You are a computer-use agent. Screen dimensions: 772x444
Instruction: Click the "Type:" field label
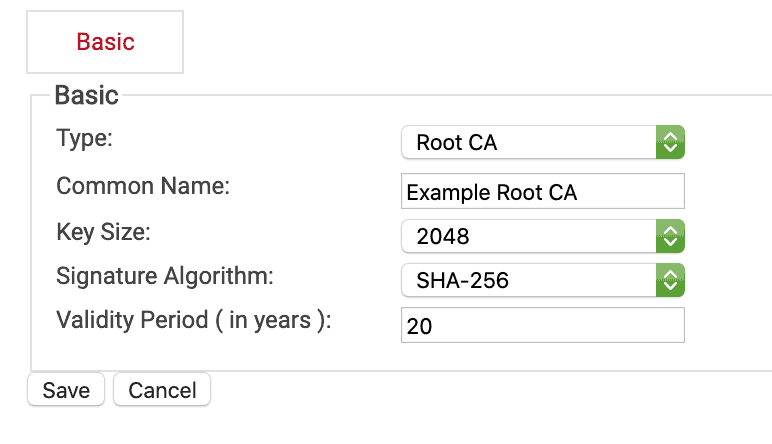click(x=85, y=138)
